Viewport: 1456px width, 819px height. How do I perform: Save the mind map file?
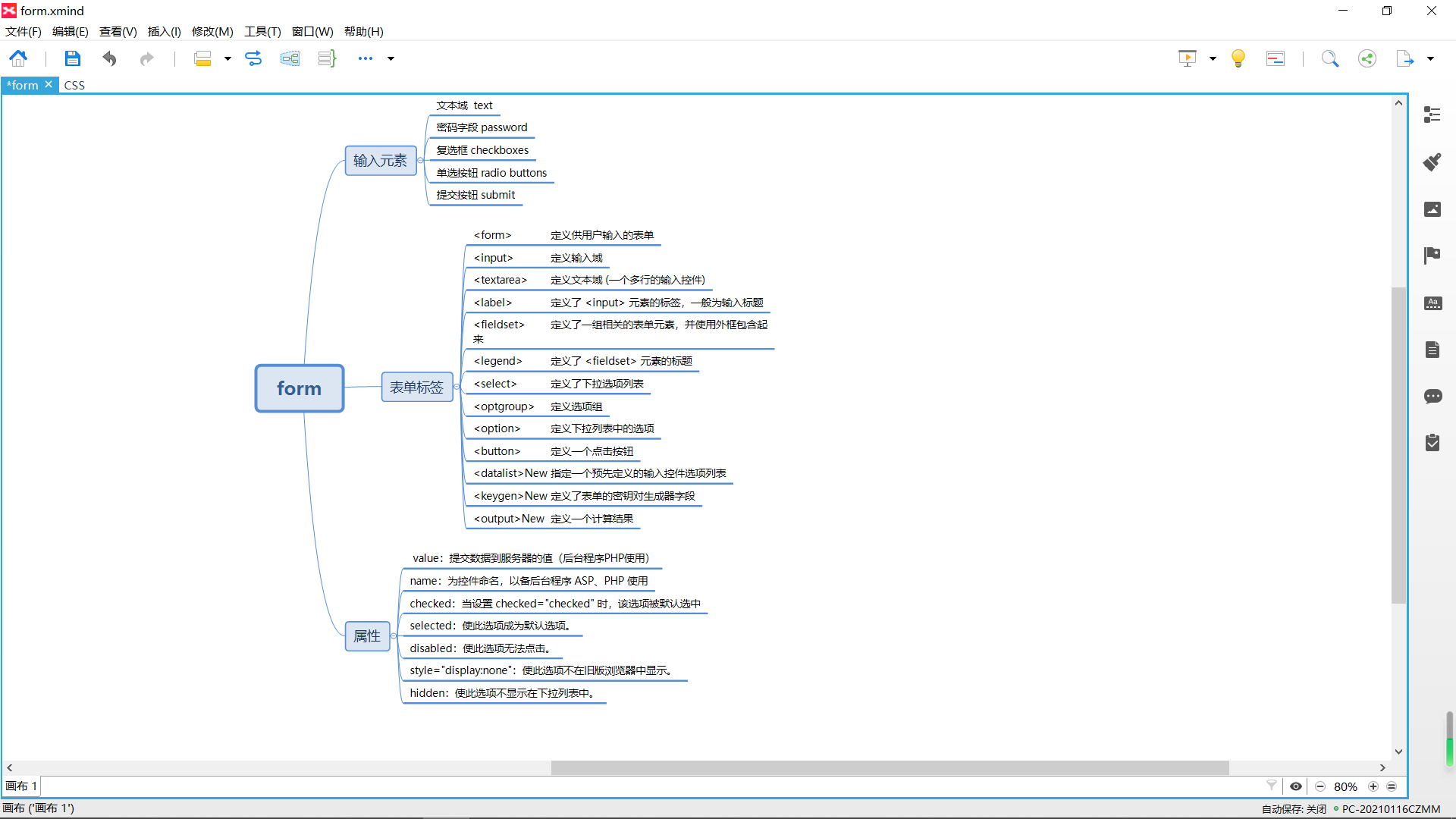click(x=72, y=58)
